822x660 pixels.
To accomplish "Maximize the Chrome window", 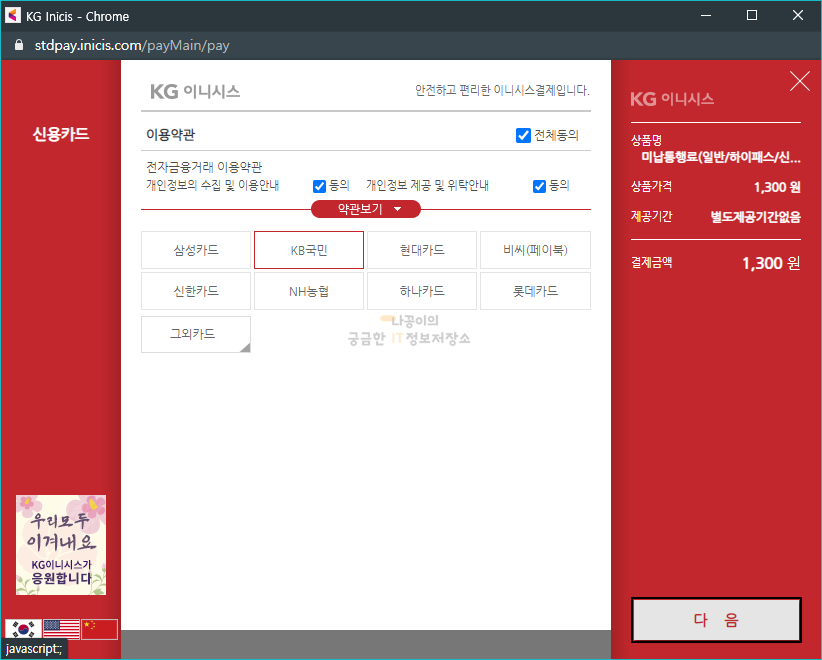I will tap(752, 16).
